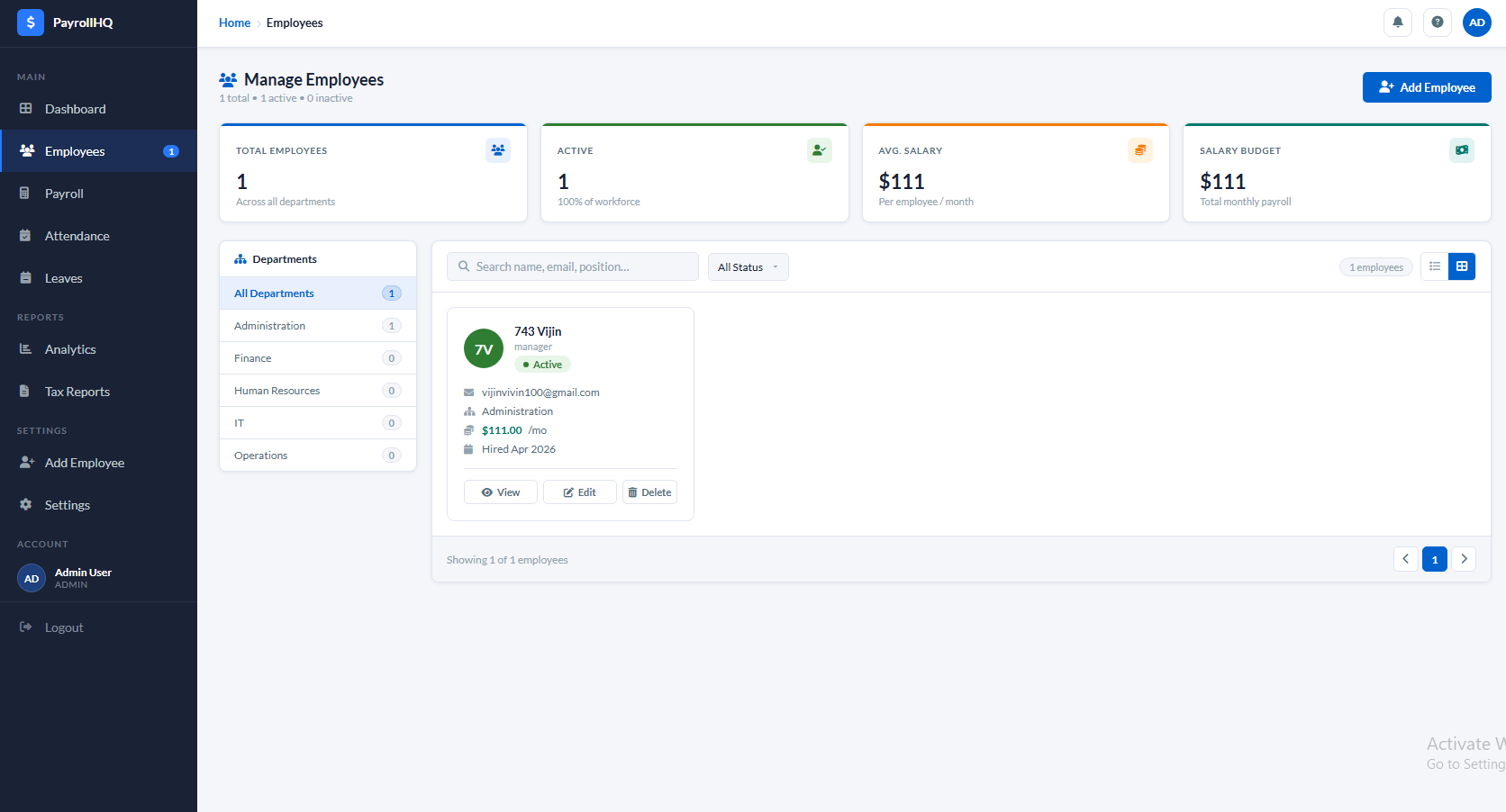Viewport: 1506px width, 812px height.
Task: Go to previous page of employees
Action: (1405, 559)
